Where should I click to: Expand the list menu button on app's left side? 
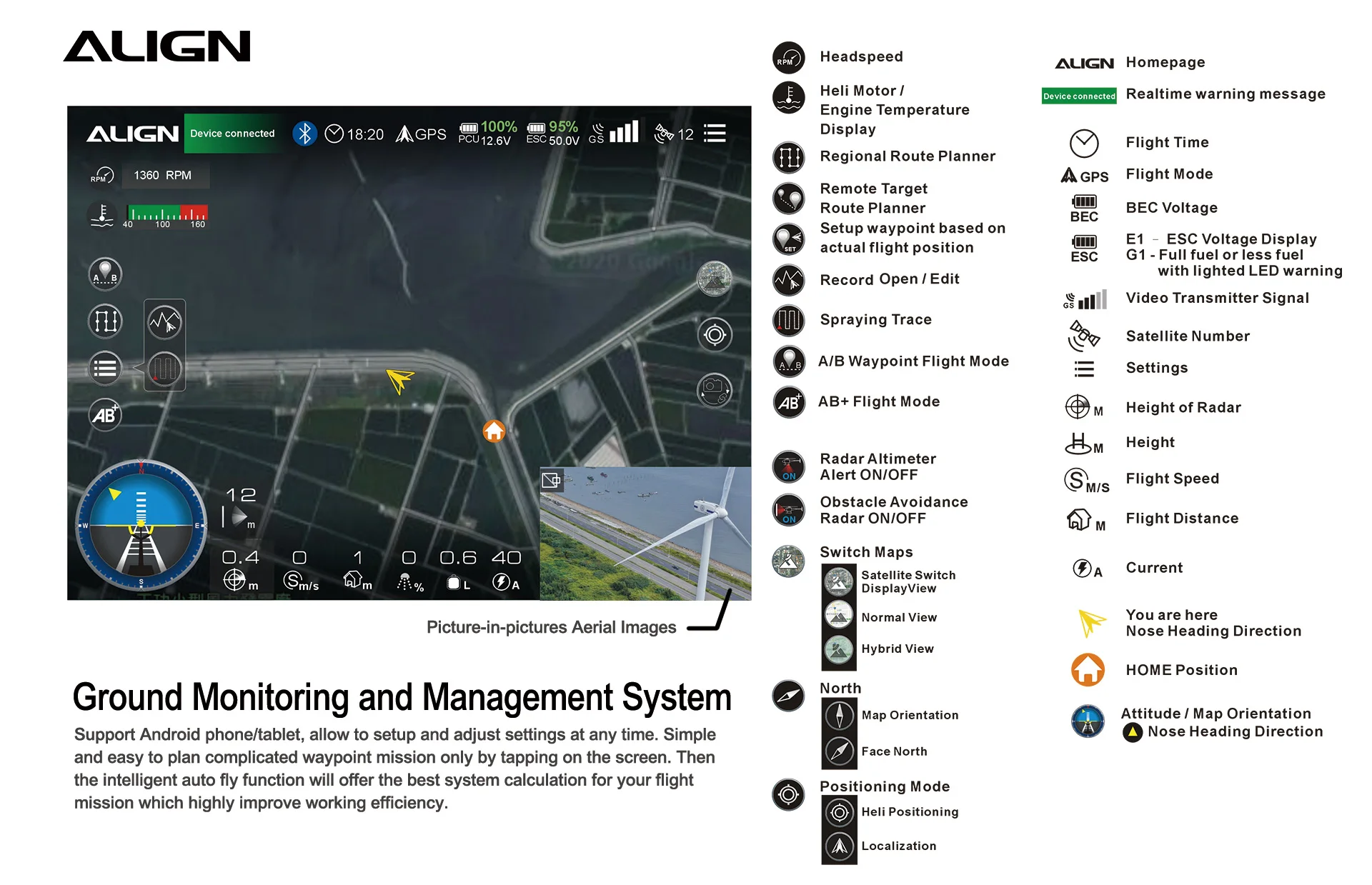[x=105, y=369]
